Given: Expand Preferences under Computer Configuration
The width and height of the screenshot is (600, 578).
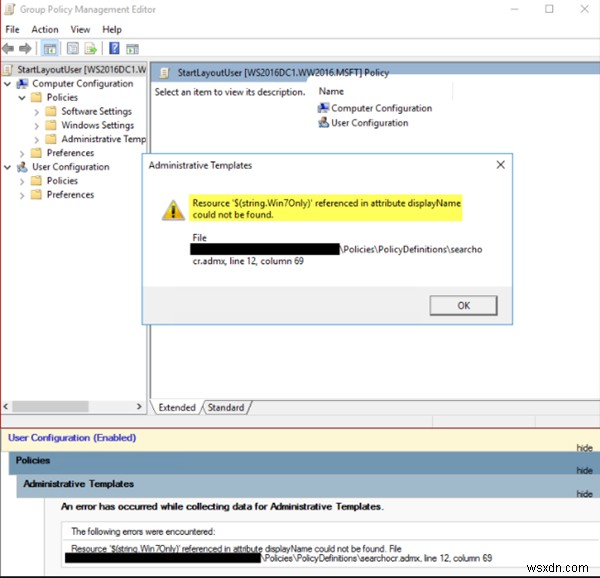Looking at the screenshot, I should coord(22,153).
